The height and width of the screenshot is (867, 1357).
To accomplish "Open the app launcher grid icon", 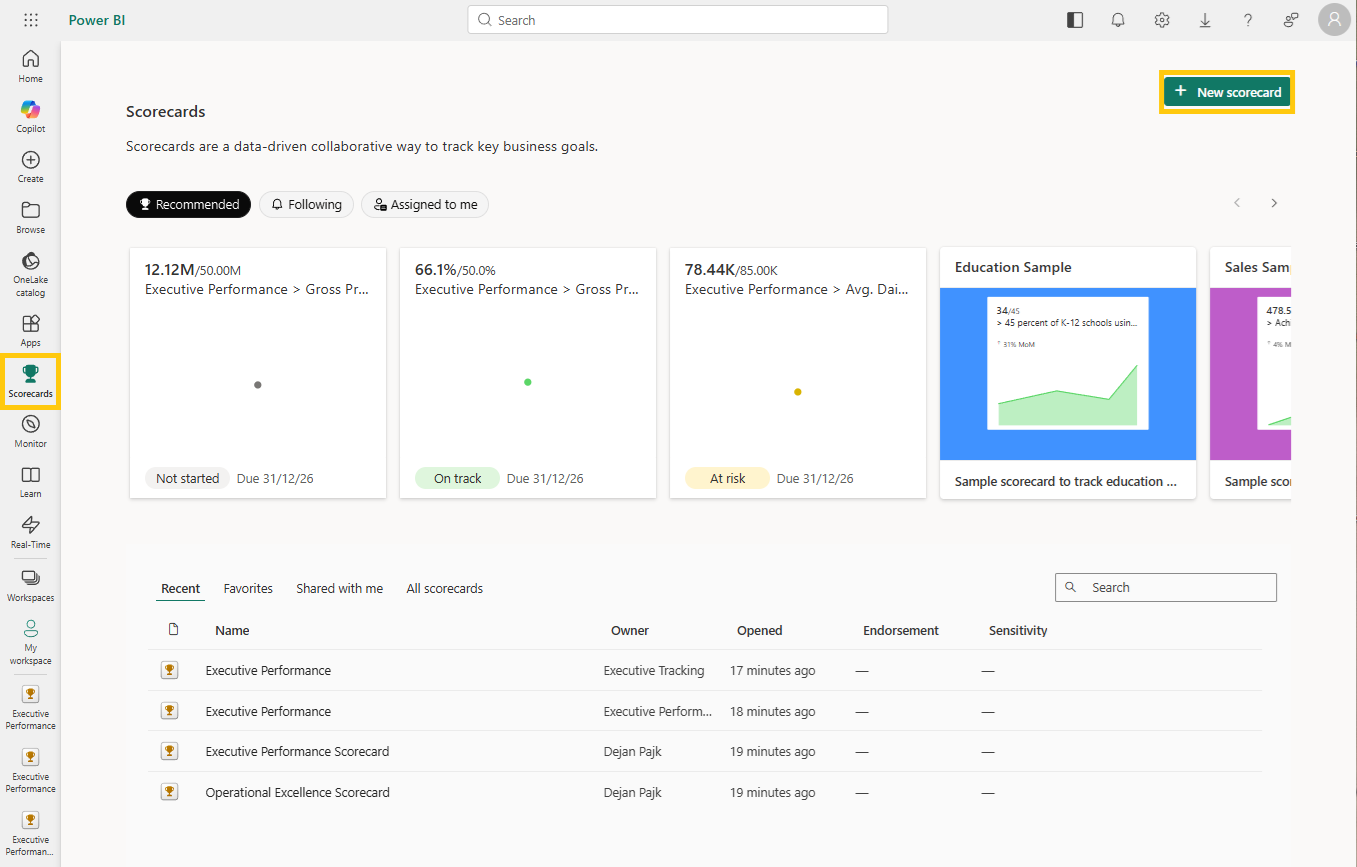I will click(31, 20).
